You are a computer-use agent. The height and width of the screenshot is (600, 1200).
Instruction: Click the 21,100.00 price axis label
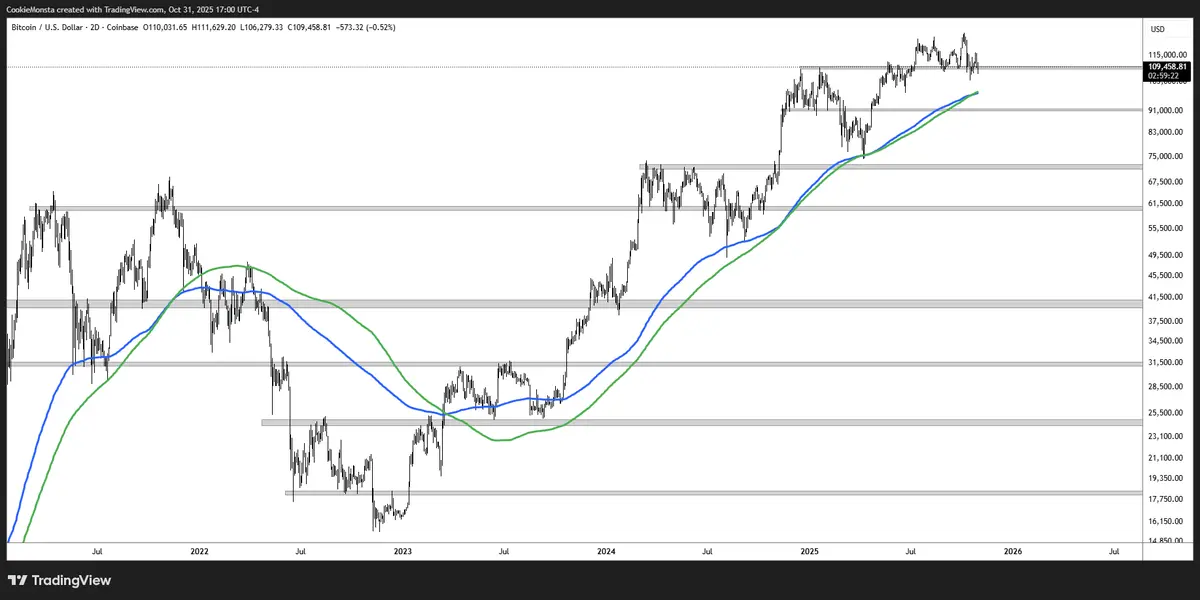click(1167, 458)
